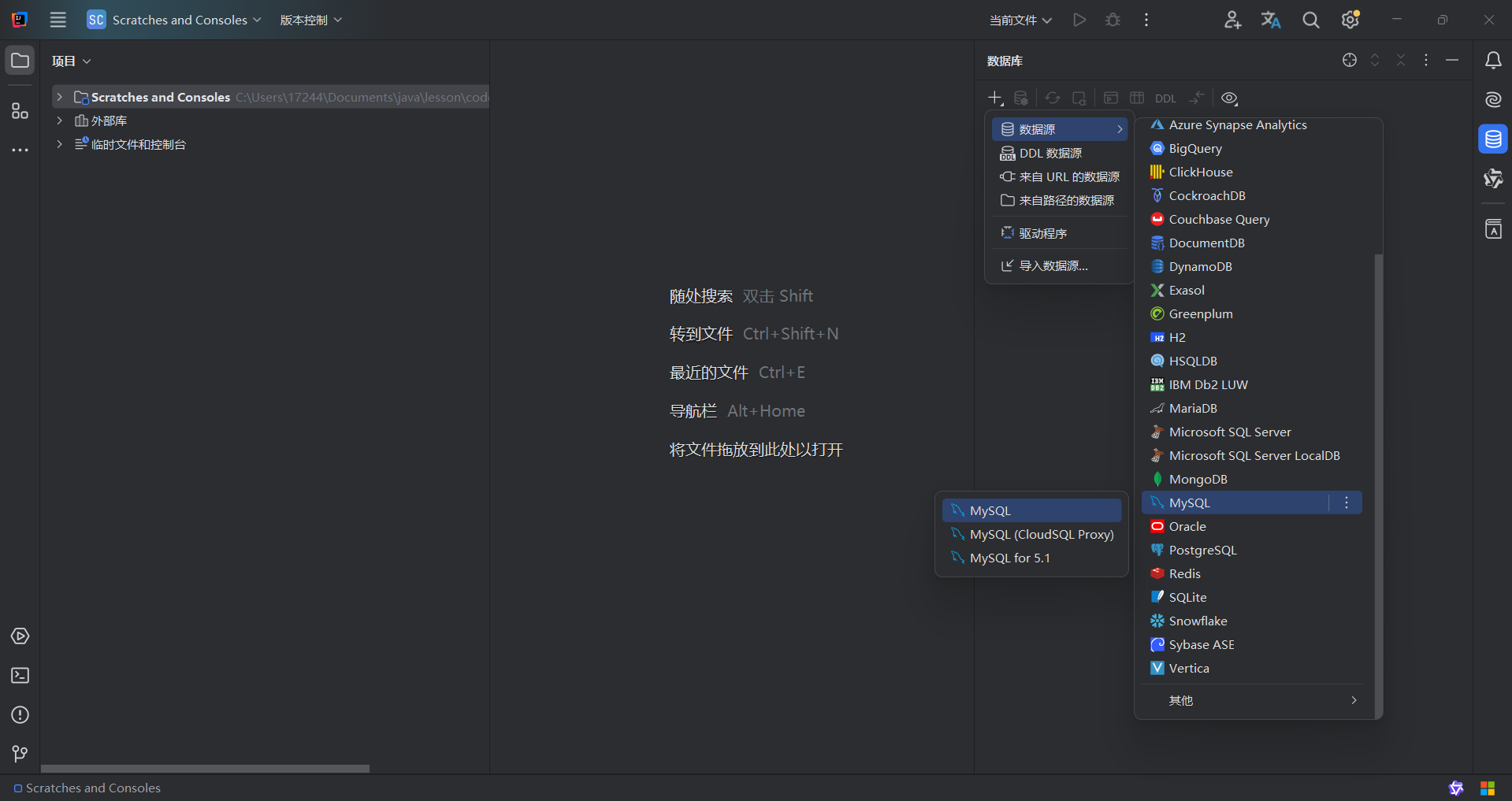Click the DDL toolbar button
The width and height of the screenshot is (1512, 801).
(1165, 98)
